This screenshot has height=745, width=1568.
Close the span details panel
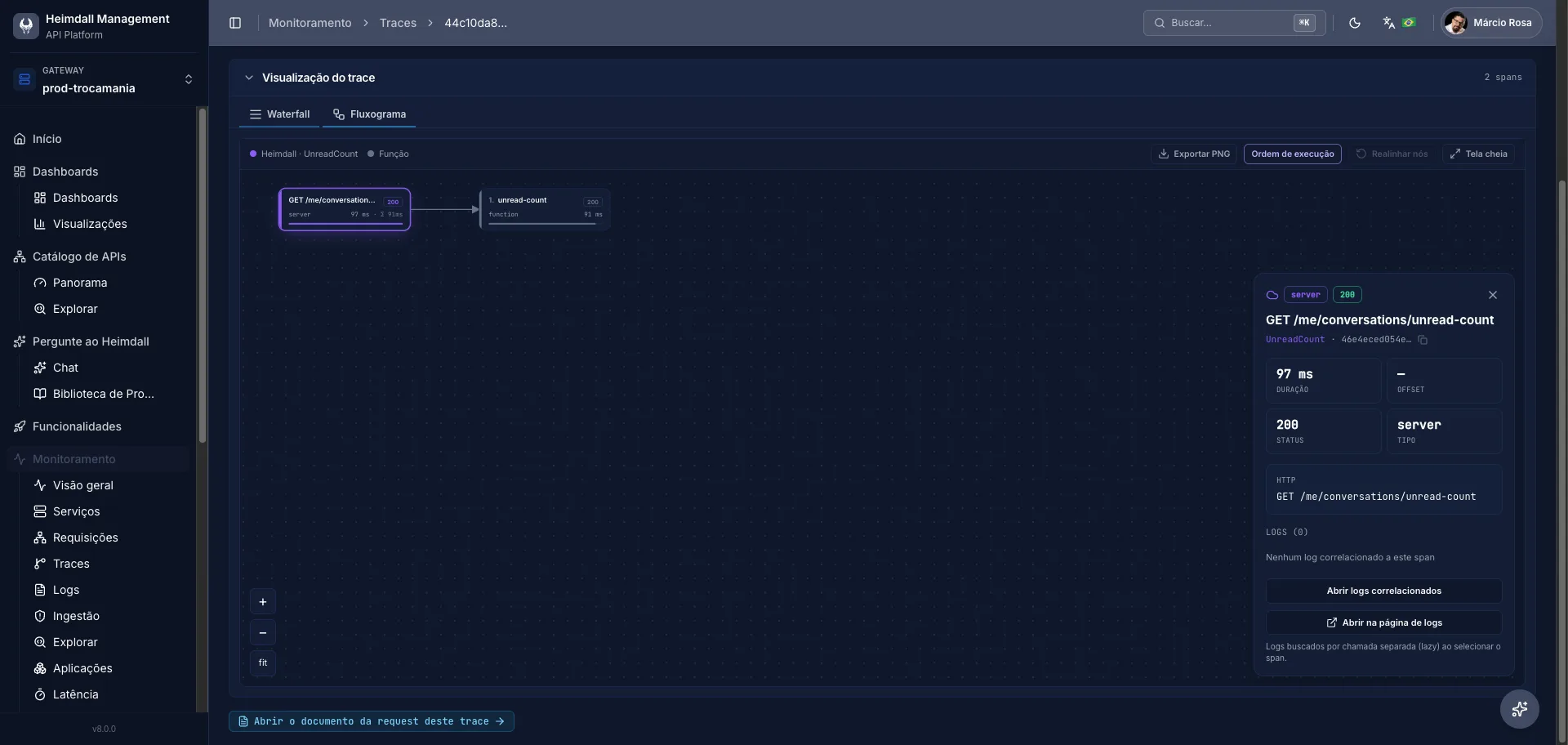(x=1493, y=295)
